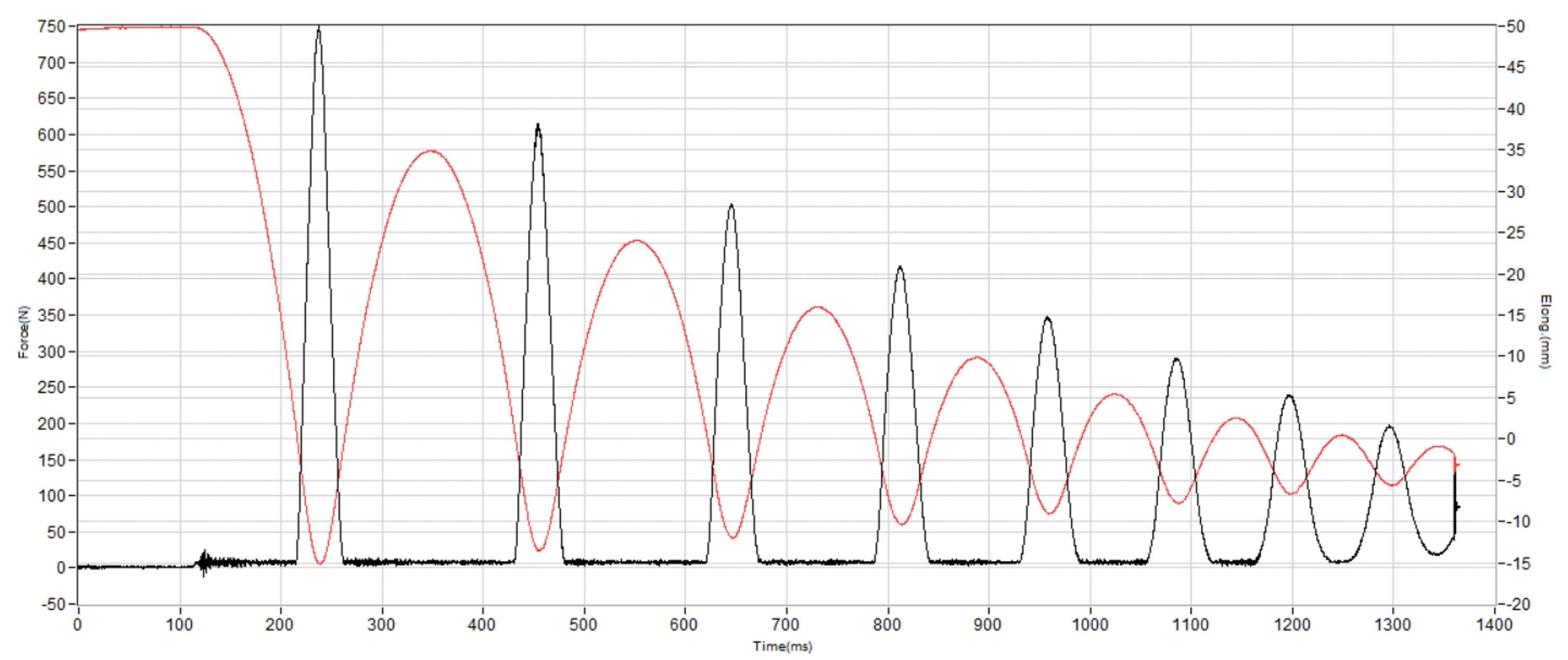The image size is (1568, 660).
Task: Click the tallest black force peak near 750 N
Action: point(318,30)
